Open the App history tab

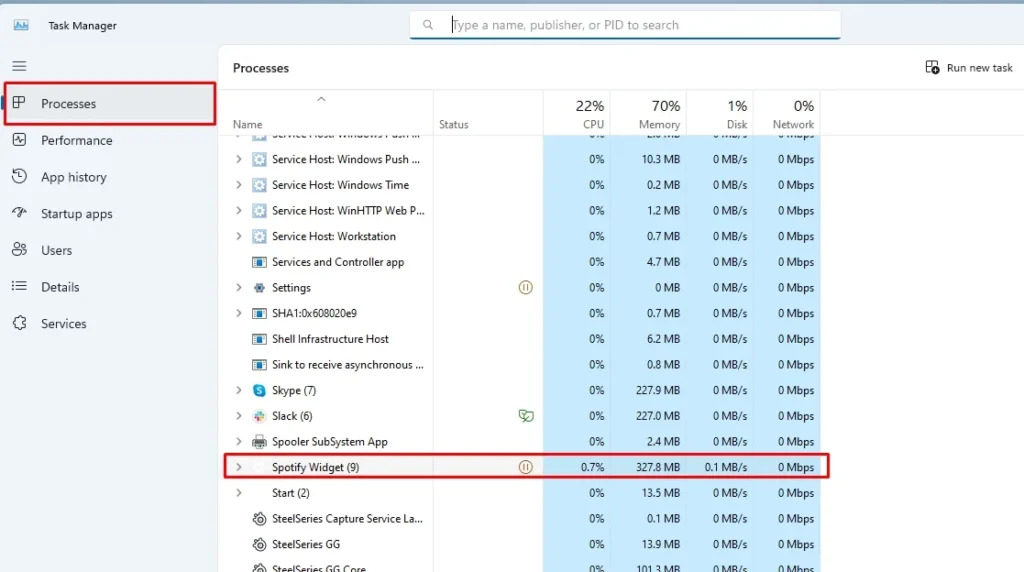110,176
